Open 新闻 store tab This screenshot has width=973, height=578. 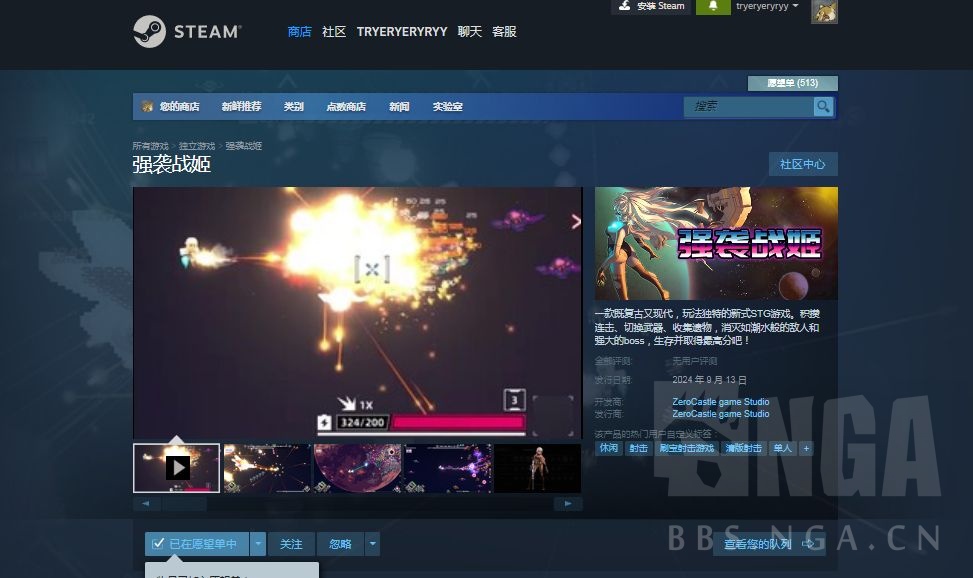(399, 107)
